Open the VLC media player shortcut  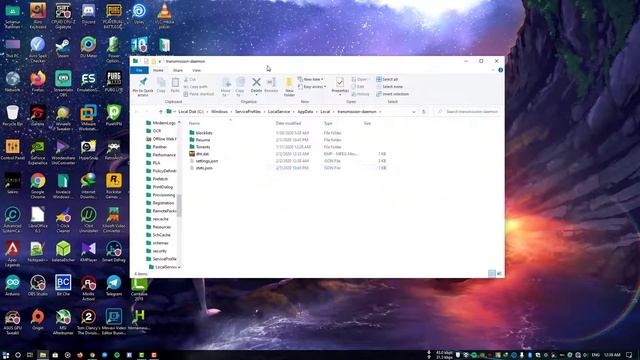[x=164, y=16]
